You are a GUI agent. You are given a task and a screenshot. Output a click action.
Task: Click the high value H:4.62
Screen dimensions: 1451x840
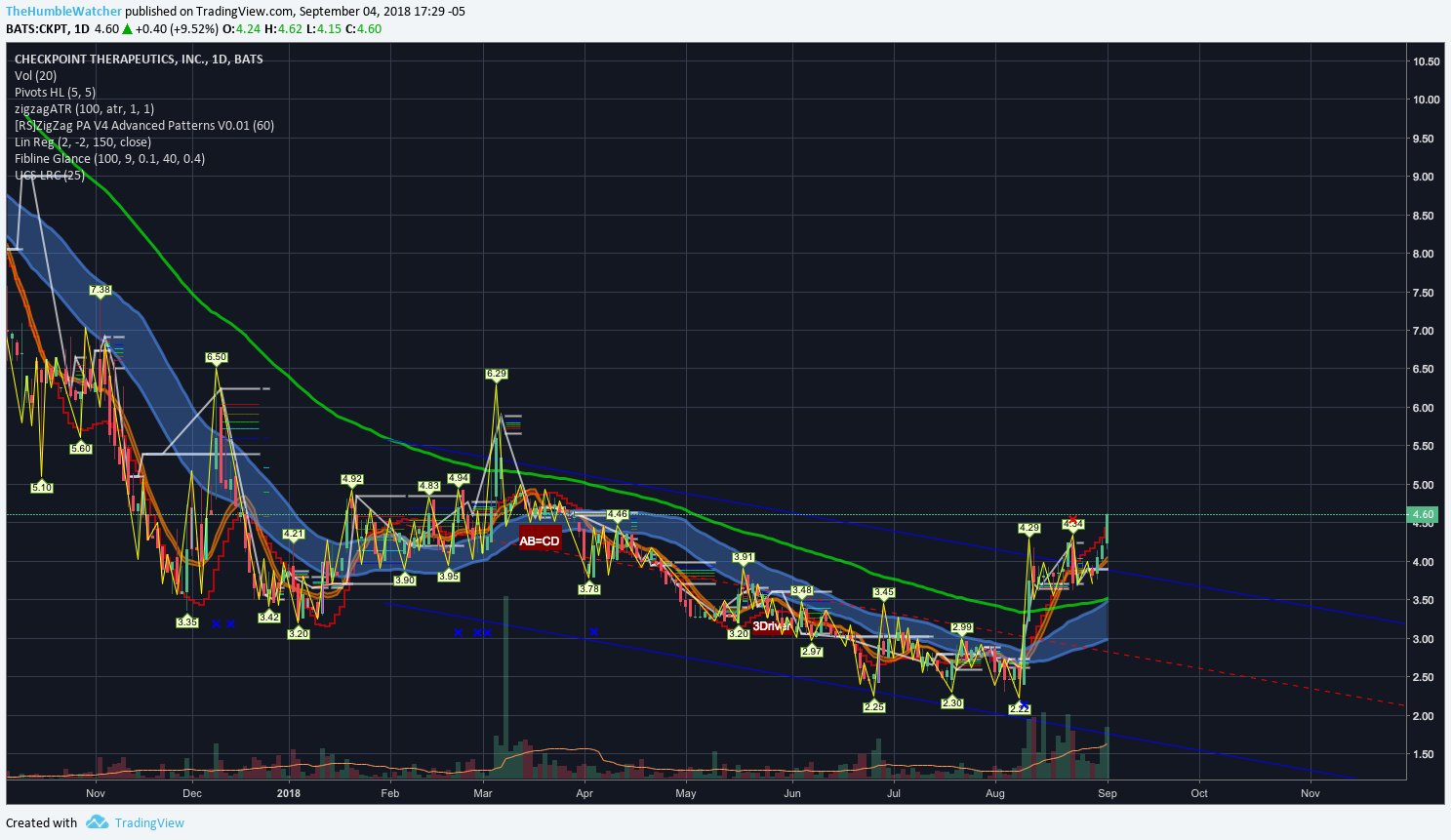coord(283,28)
